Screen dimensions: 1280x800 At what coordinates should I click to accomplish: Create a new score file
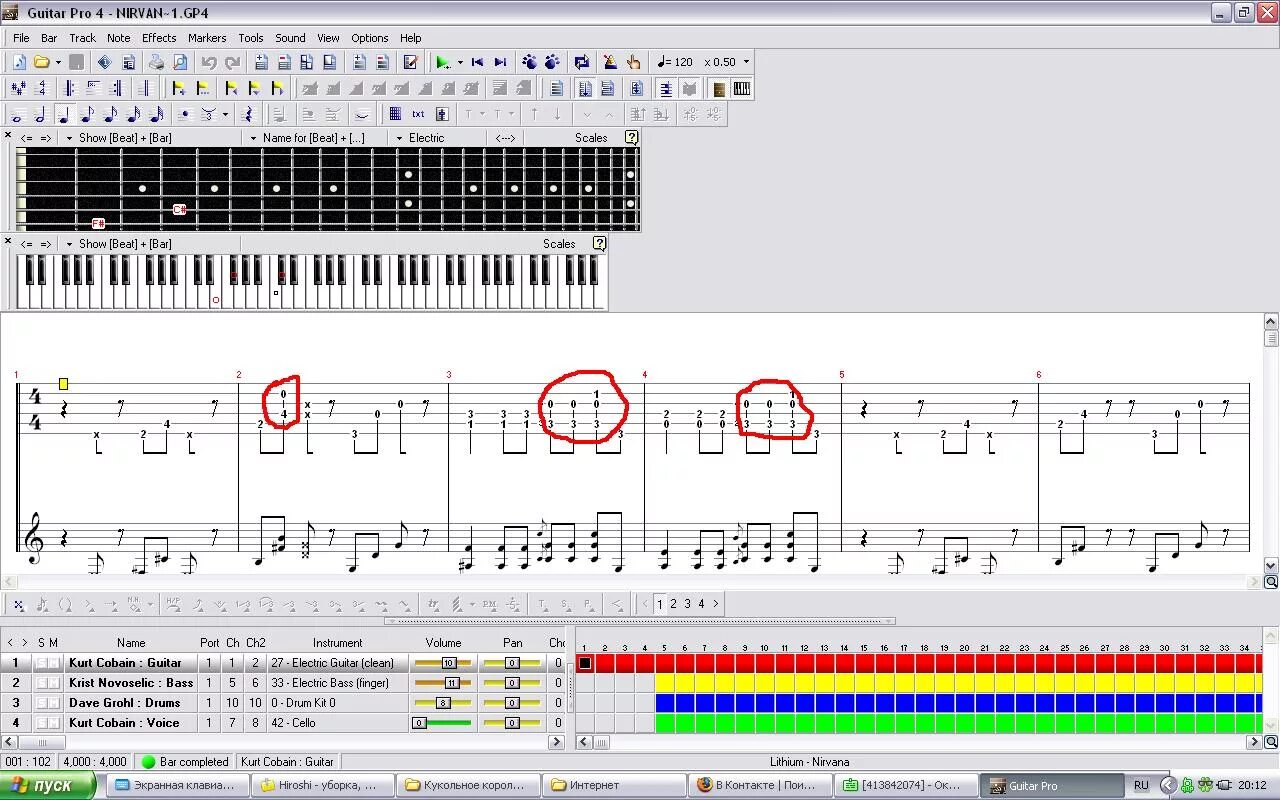tap(20, 62)
